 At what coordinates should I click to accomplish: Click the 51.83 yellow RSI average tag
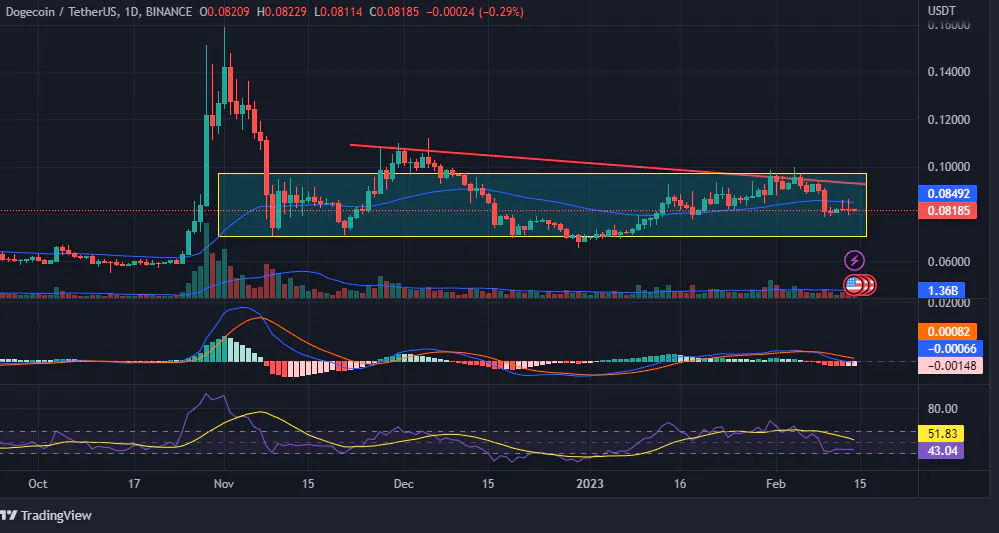coord(942,434)
